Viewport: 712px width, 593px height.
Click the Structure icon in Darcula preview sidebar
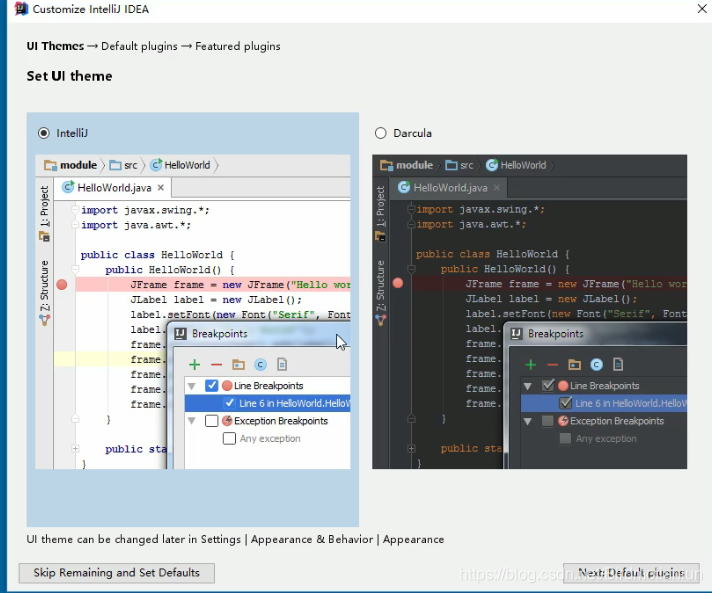pos(381,320)
